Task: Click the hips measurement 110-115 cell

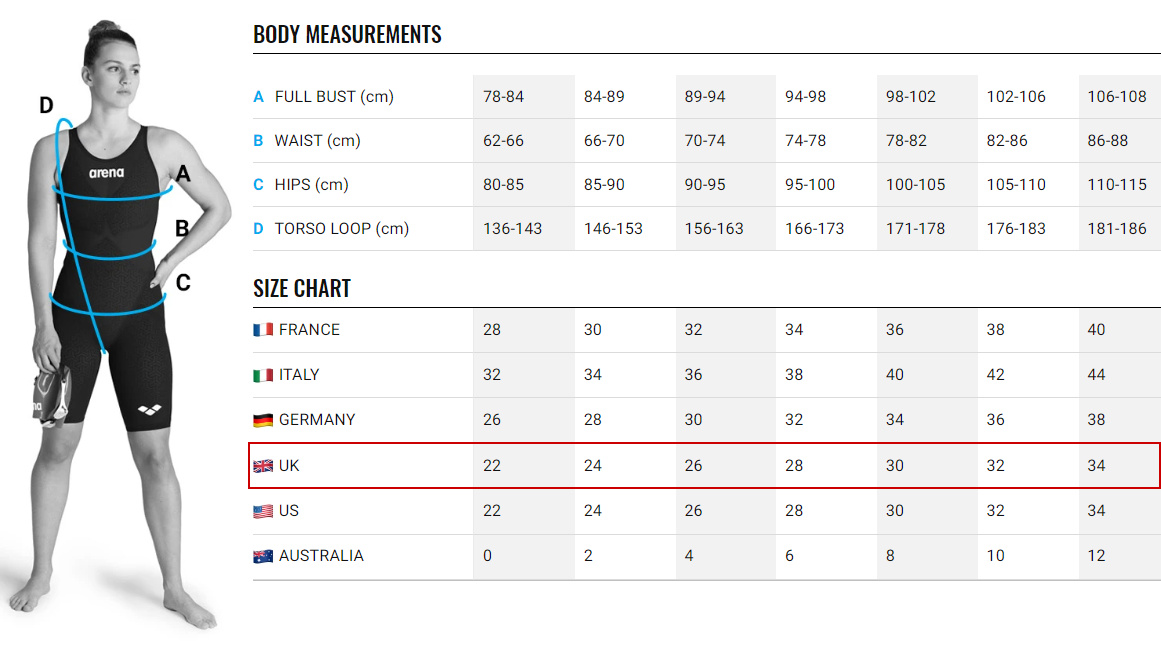Action: point(1117,185)
